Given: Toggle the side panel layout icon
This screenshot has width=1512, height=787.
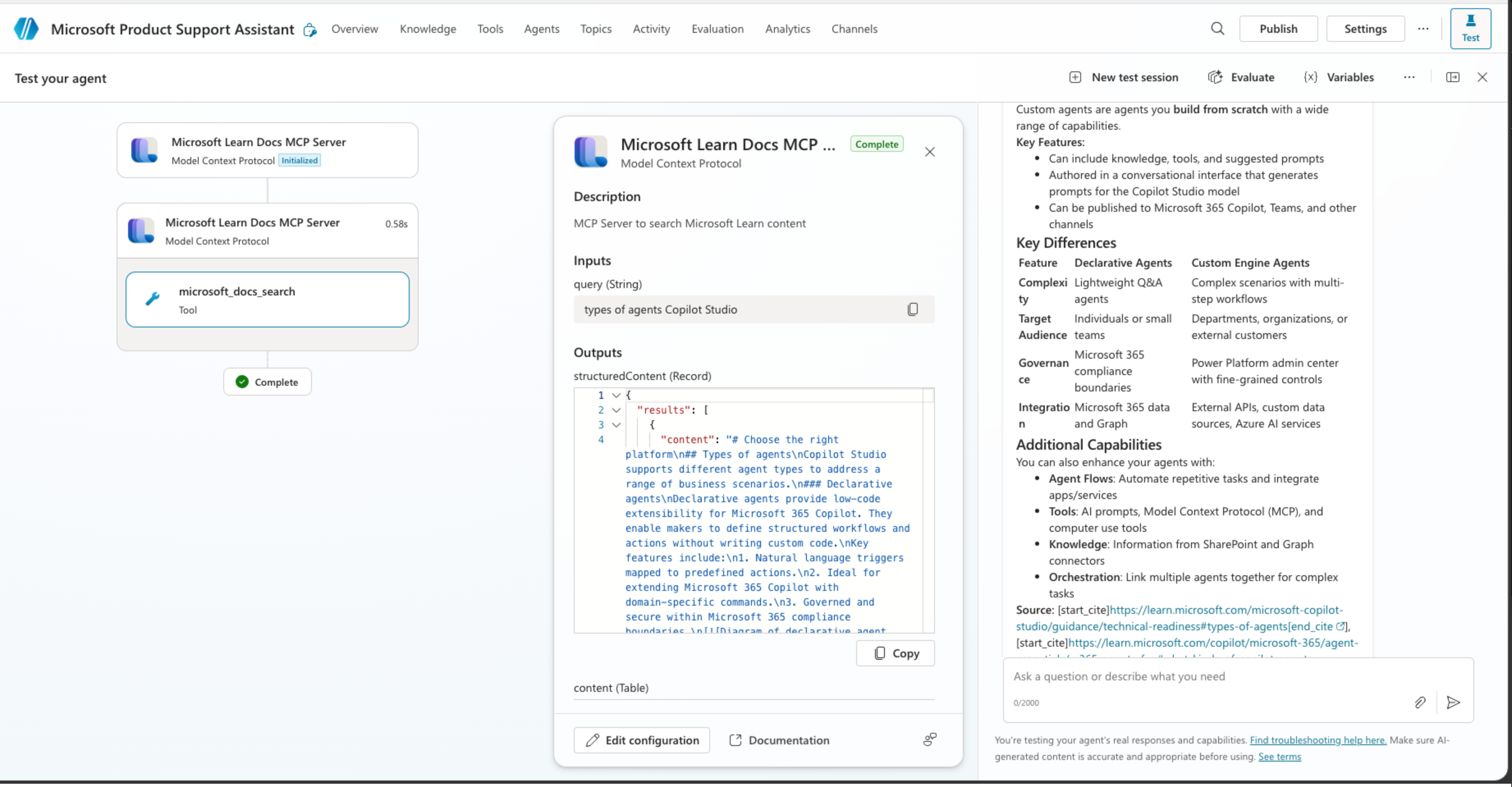Looking at the screenshot, I should coord(1453,78).
